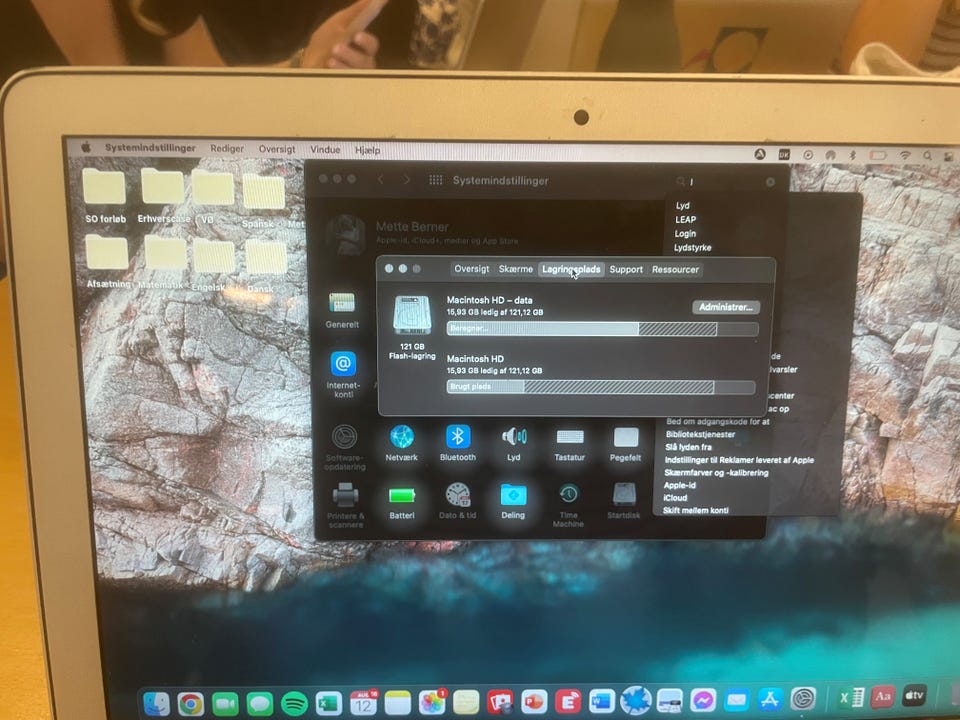Open Dictionary (Aa) in the Dock
Viewport: 960px width, 720px height.
coord(882,696)
